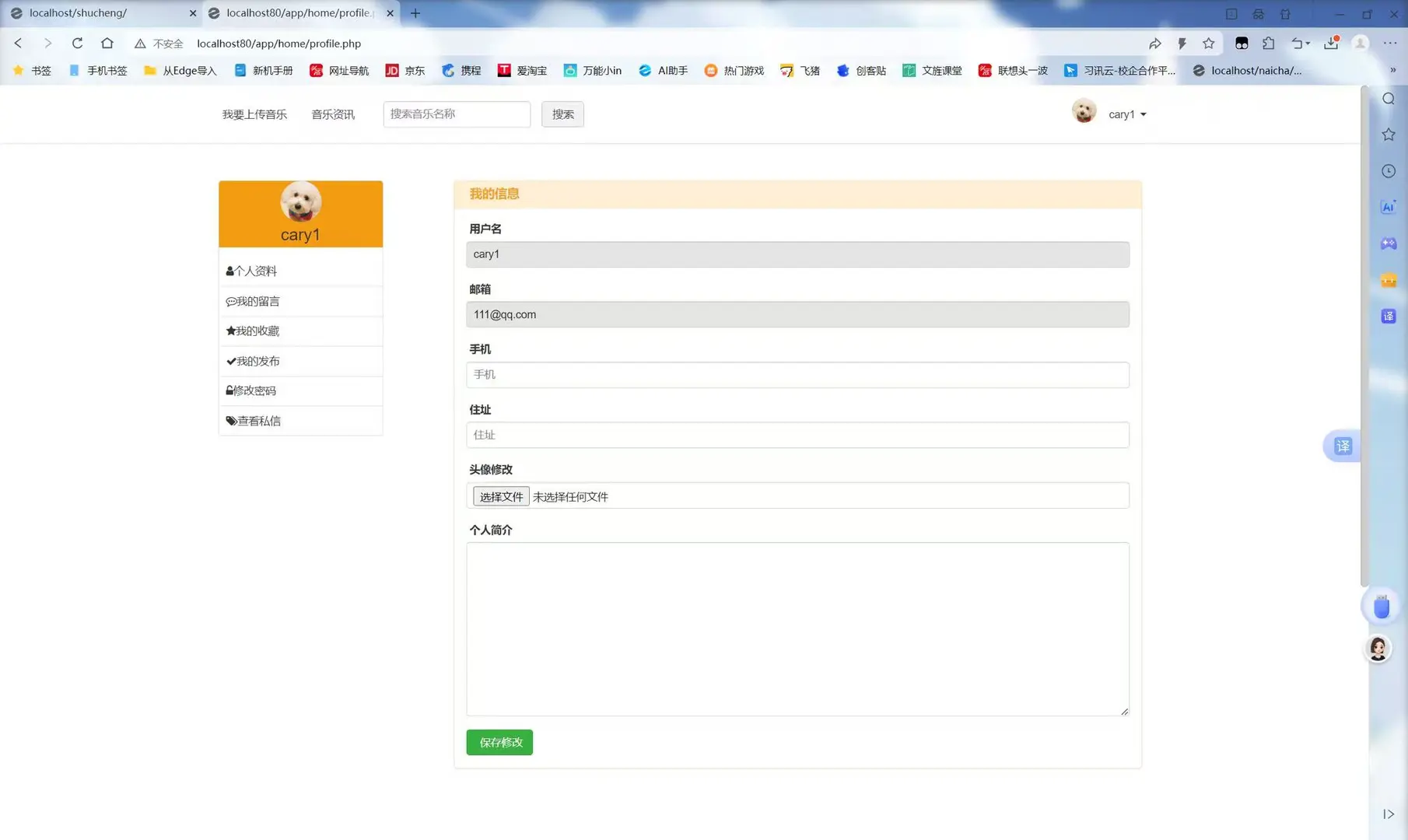Open the 京东 bookmark
This screenshot has width=1408, height=840.
point(405,70)
